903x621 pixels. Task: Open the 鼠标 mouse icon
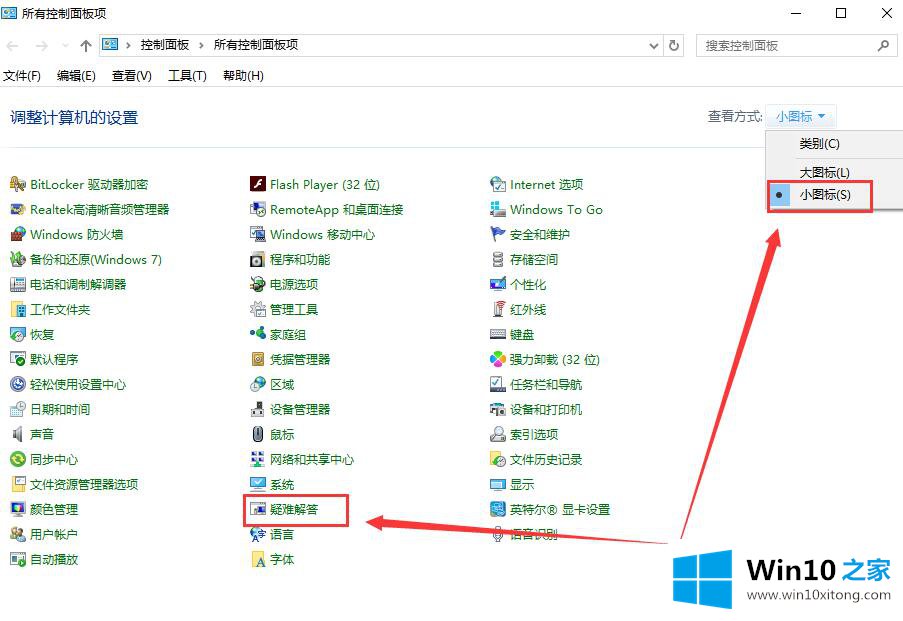tap(257, 434)
